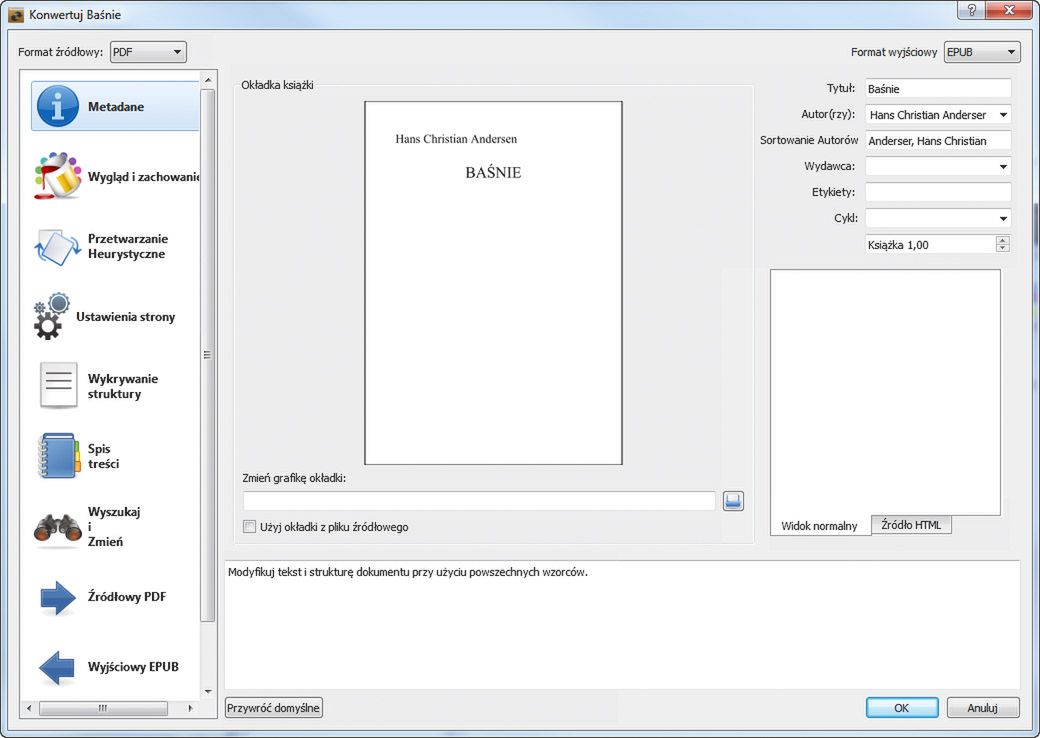Select Przetwarzanie Heurystyczne icon
1040x738 pixels.
(58, 247)
